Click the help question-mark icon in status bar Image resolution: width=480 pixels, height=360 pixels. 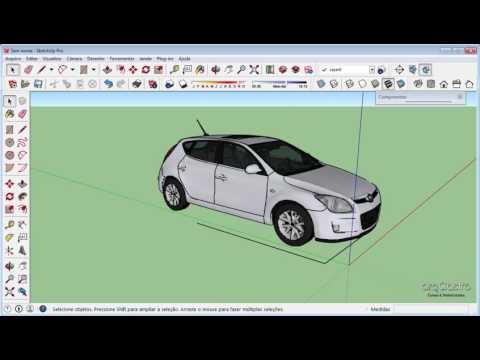pyautogui.click(x=43, y=309)
